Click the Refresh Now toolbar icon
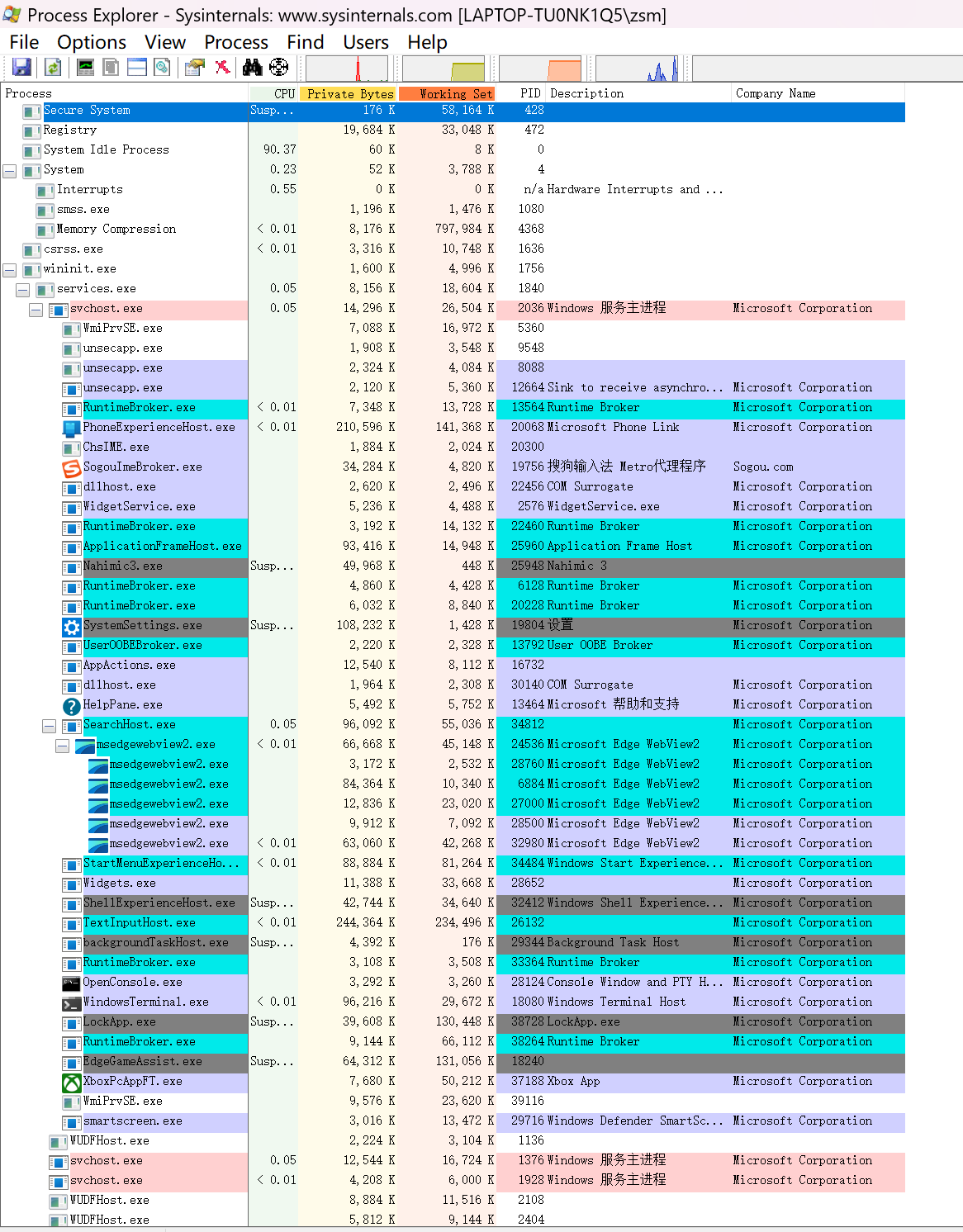 [53, 68]
